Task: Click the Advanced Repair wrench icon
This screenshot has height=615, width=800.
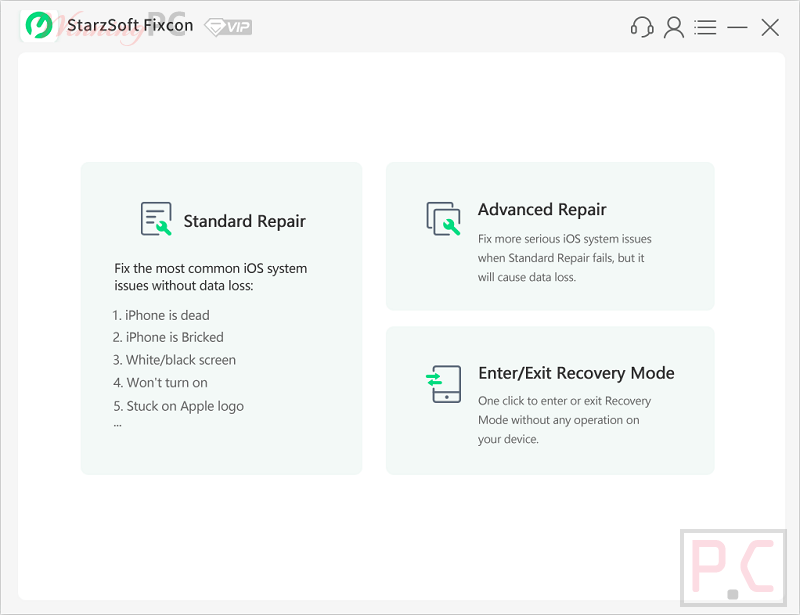Action: (443, 218)
